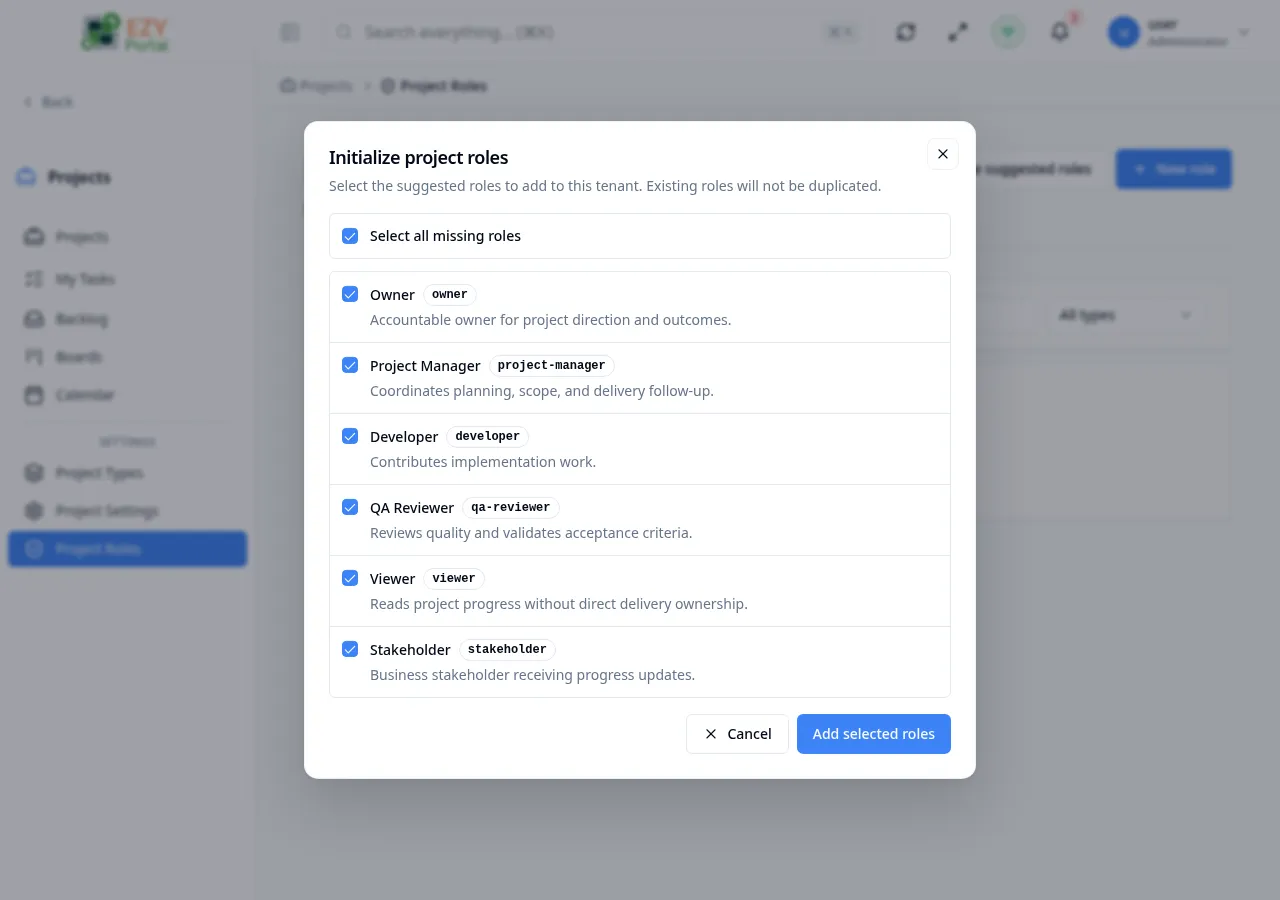Open Calendar in sidebar
The image size is (1280, 900).
point(127,395)
